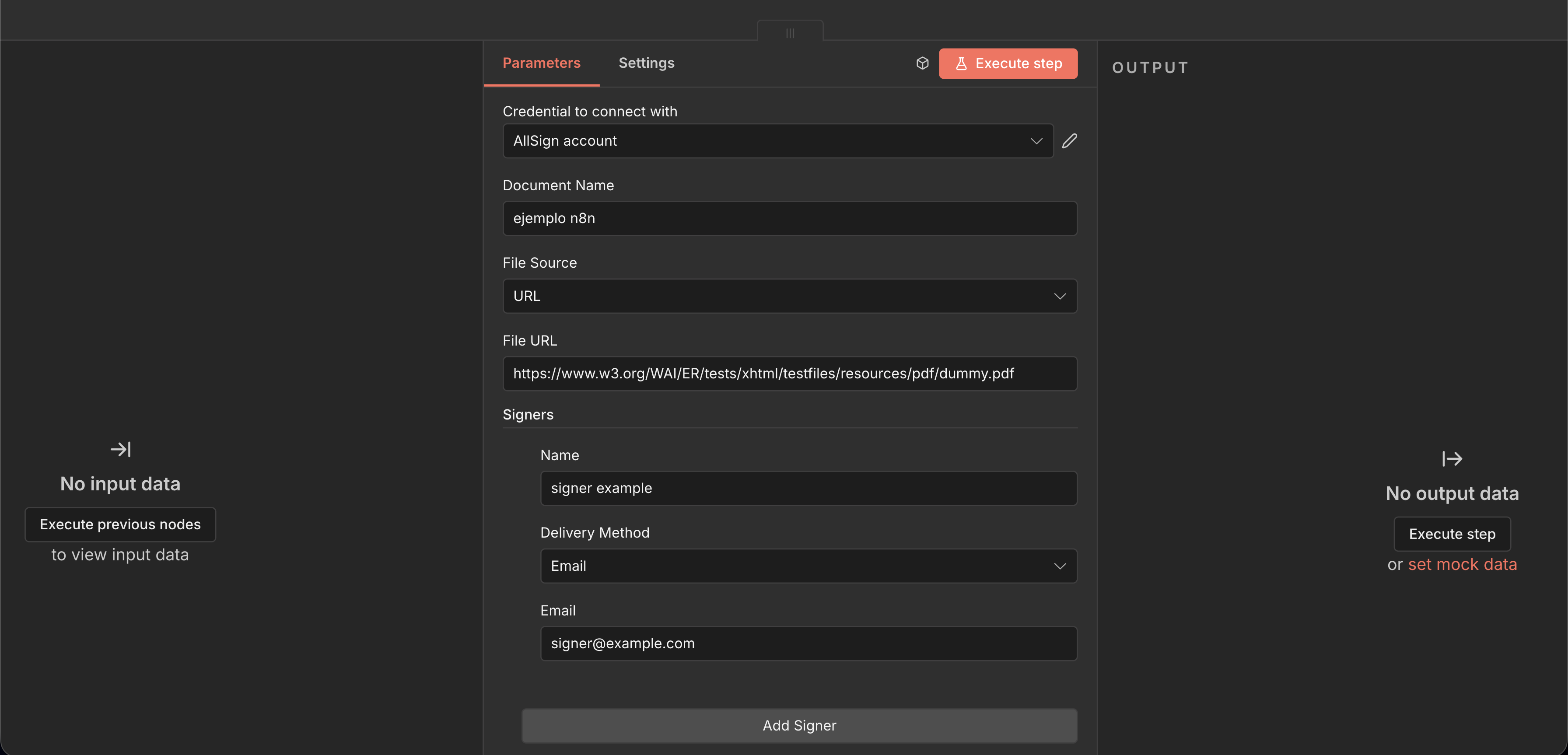The height and width of the screenshot is (755, 1568).
Task: Click Execute step under the OUTPUT panel
Action: 1452,534
